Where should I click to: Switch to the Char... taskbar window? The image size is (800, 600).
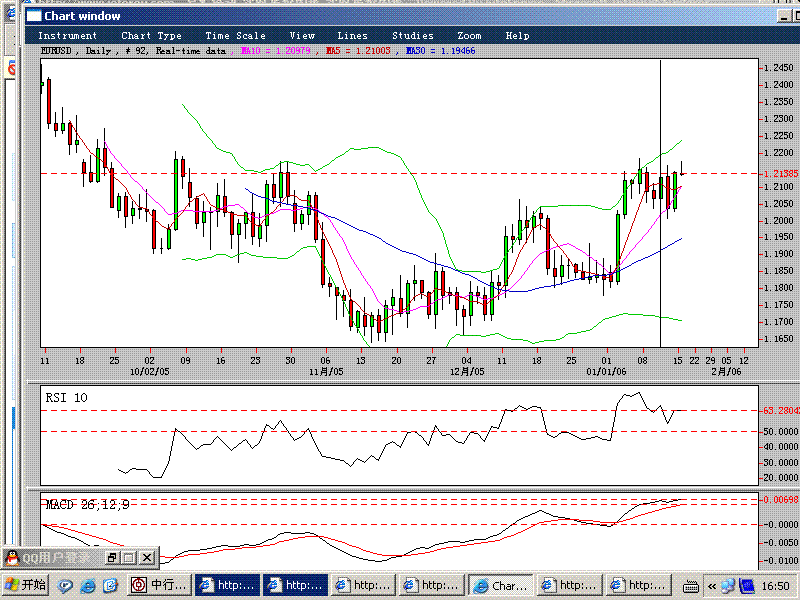click(501, 585)
